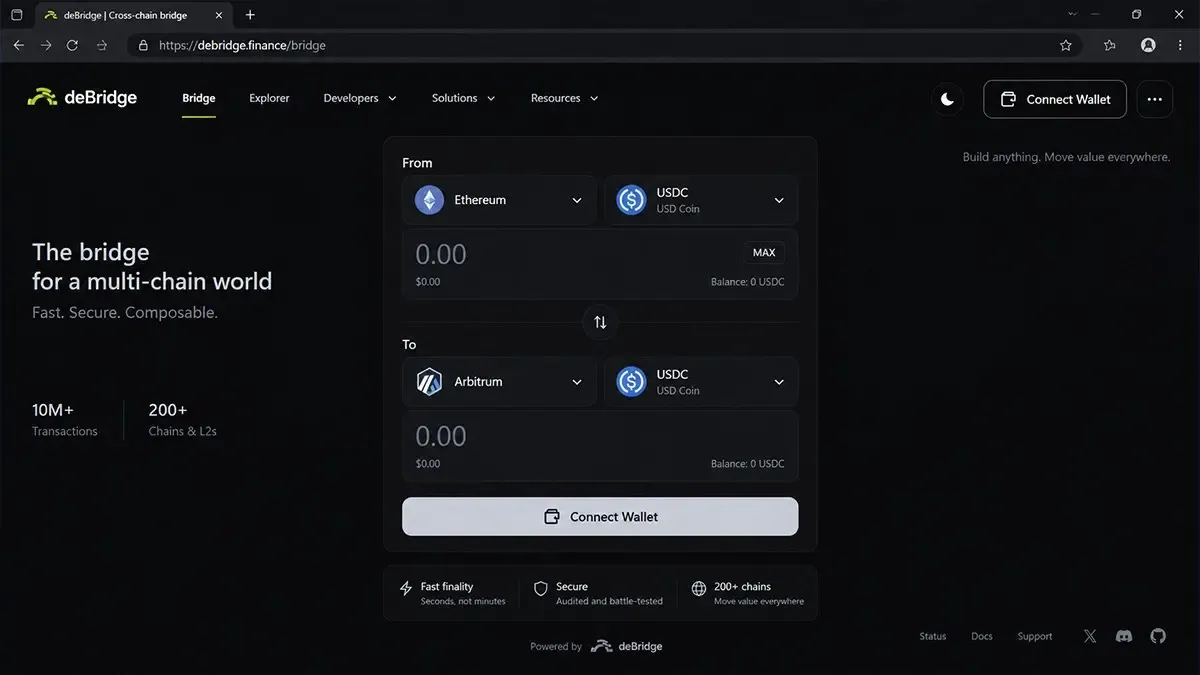Screen dimensions: 1200x675
Task: Open the Discord social link
Action: pyautogui.click(x=1124, y=636)
